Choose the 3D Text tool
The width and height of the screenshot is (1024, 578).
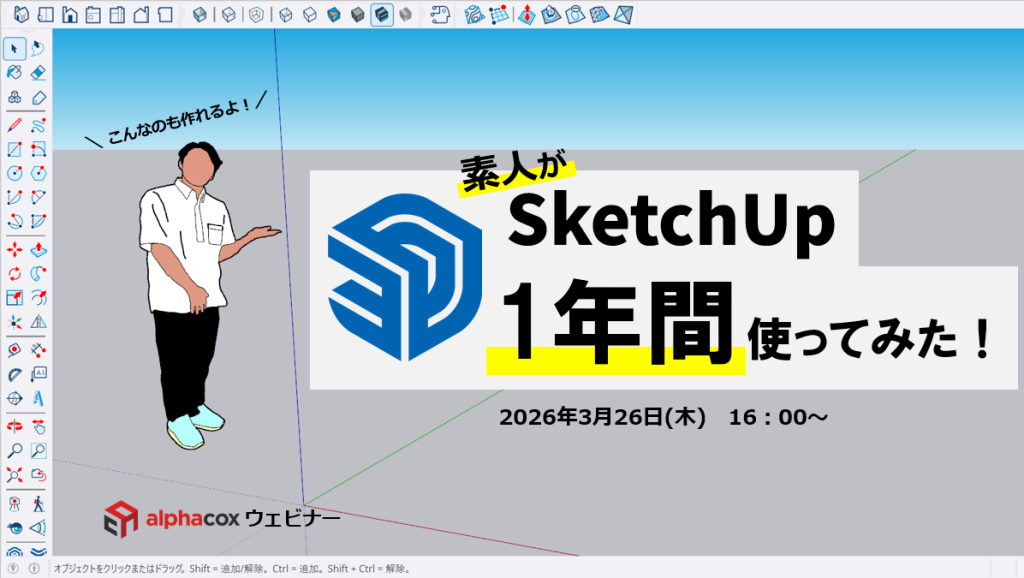(38, 398)
